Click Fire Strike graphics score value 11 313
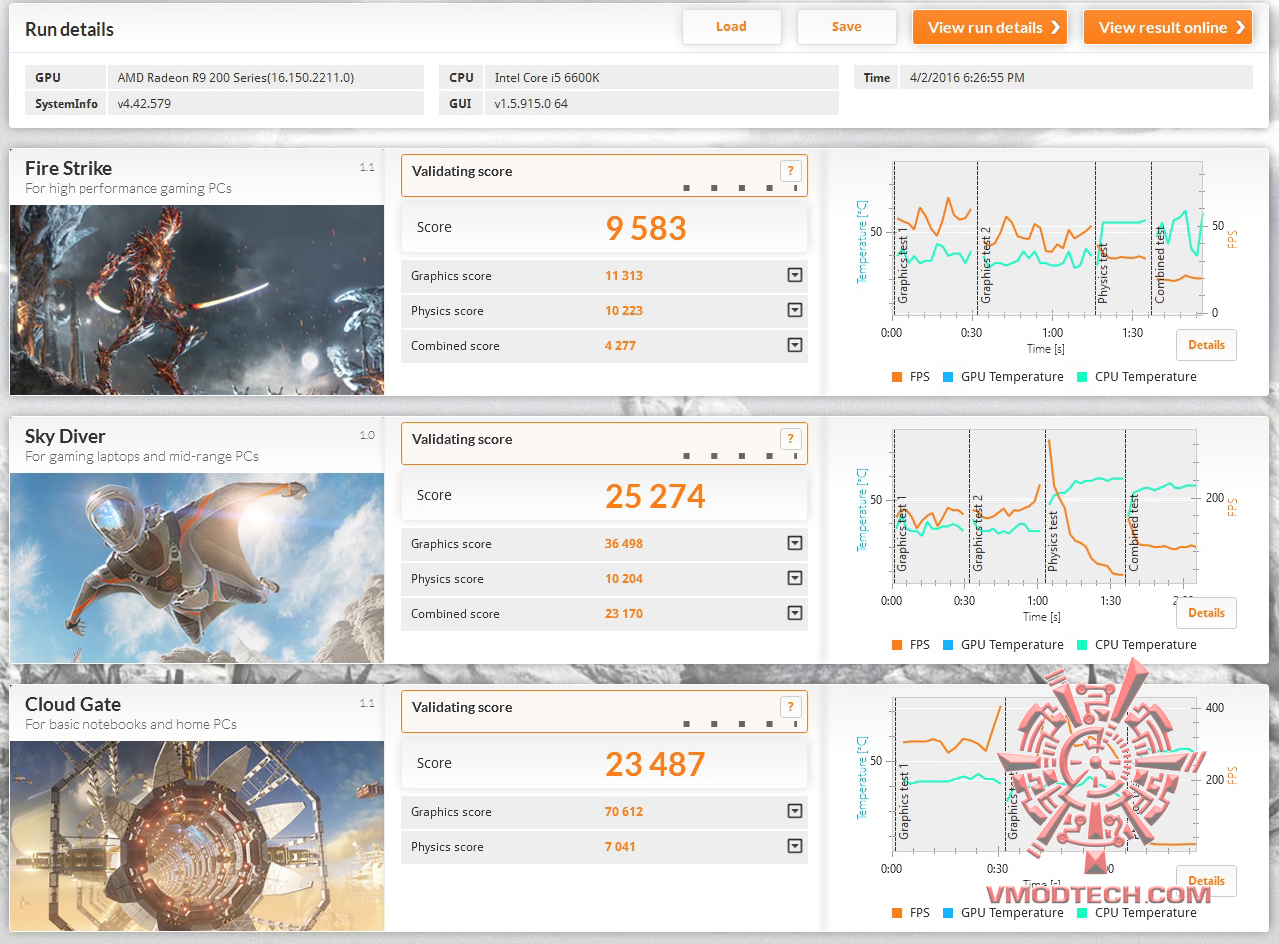 (624, 276)
